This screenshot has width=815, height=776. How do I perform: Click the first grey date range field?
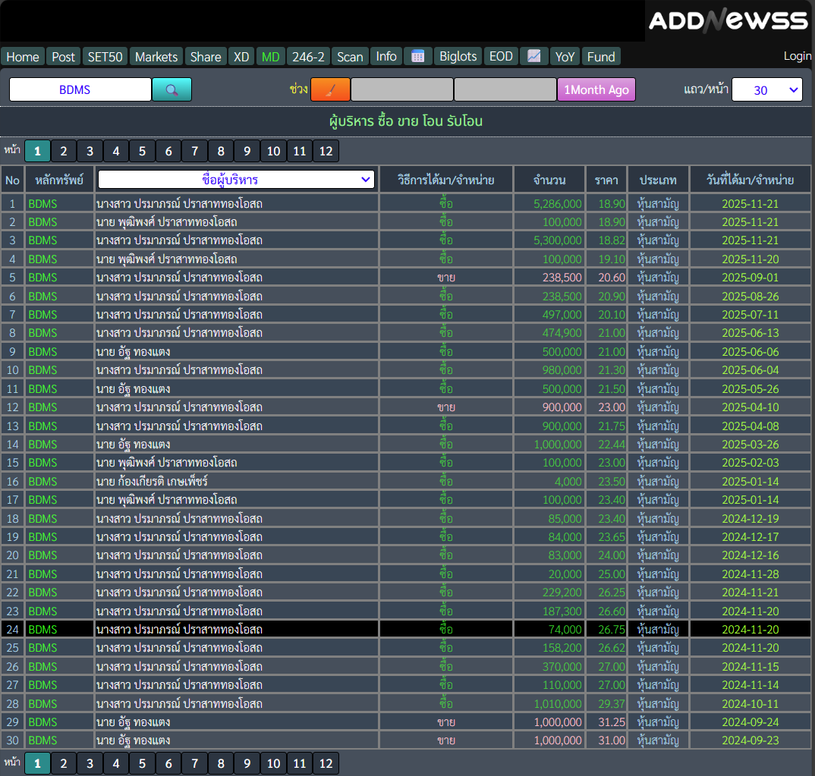point(401,90)
